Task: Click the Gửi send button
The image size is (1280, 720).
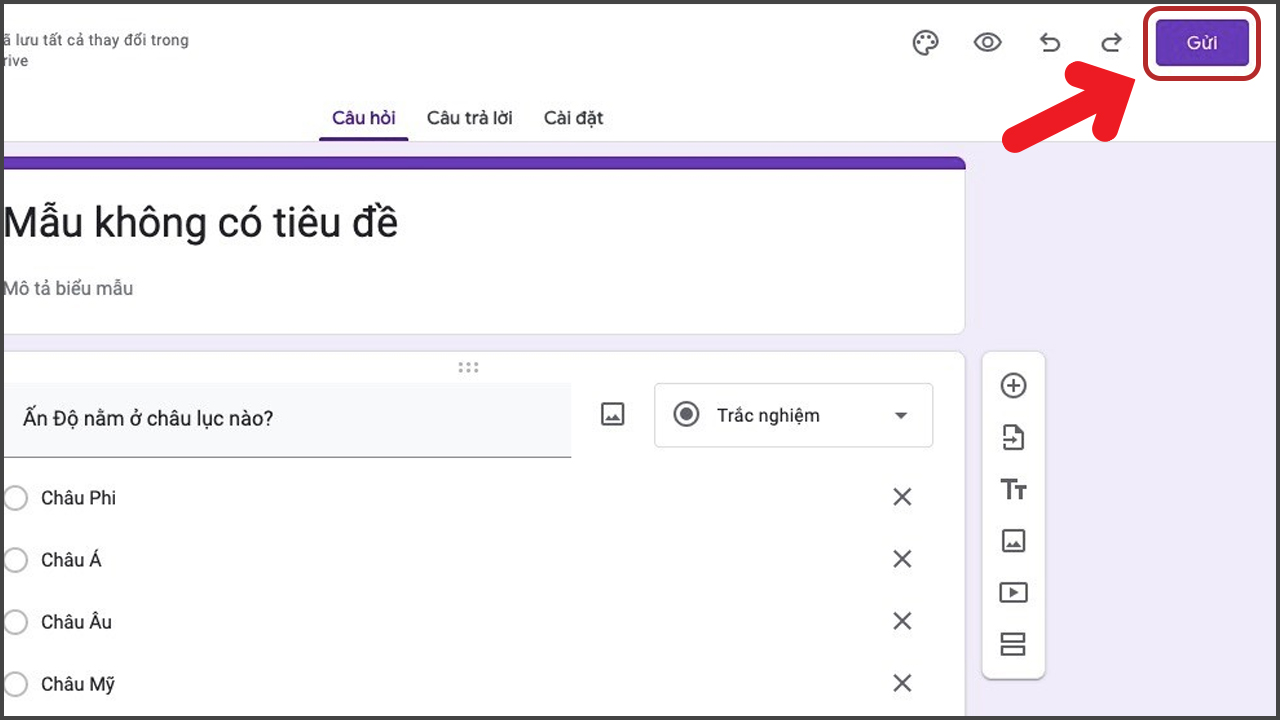Action: [1202, 44]
